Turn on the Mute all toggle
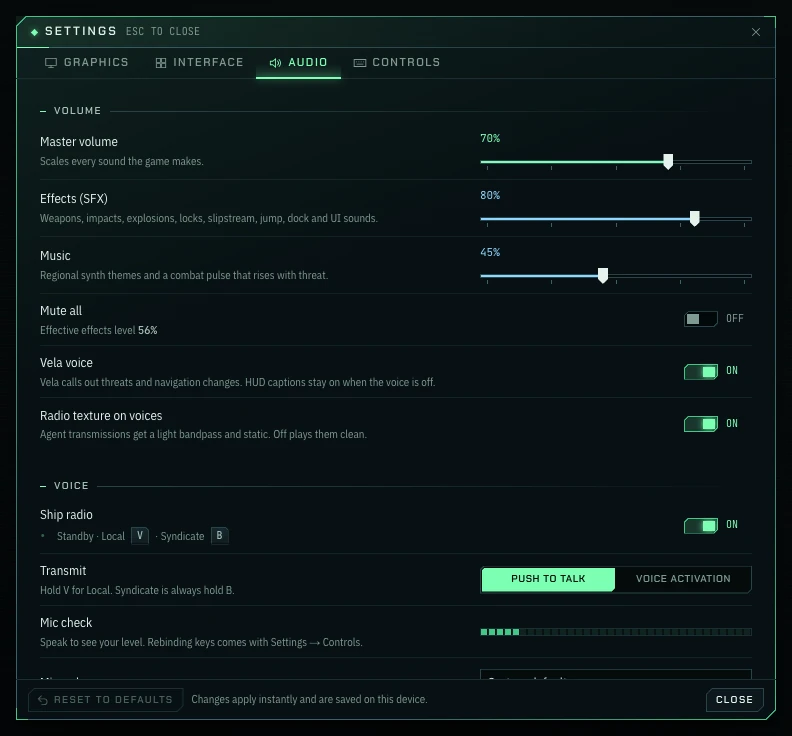Screen dimensions: 792x736 (701, 319)
